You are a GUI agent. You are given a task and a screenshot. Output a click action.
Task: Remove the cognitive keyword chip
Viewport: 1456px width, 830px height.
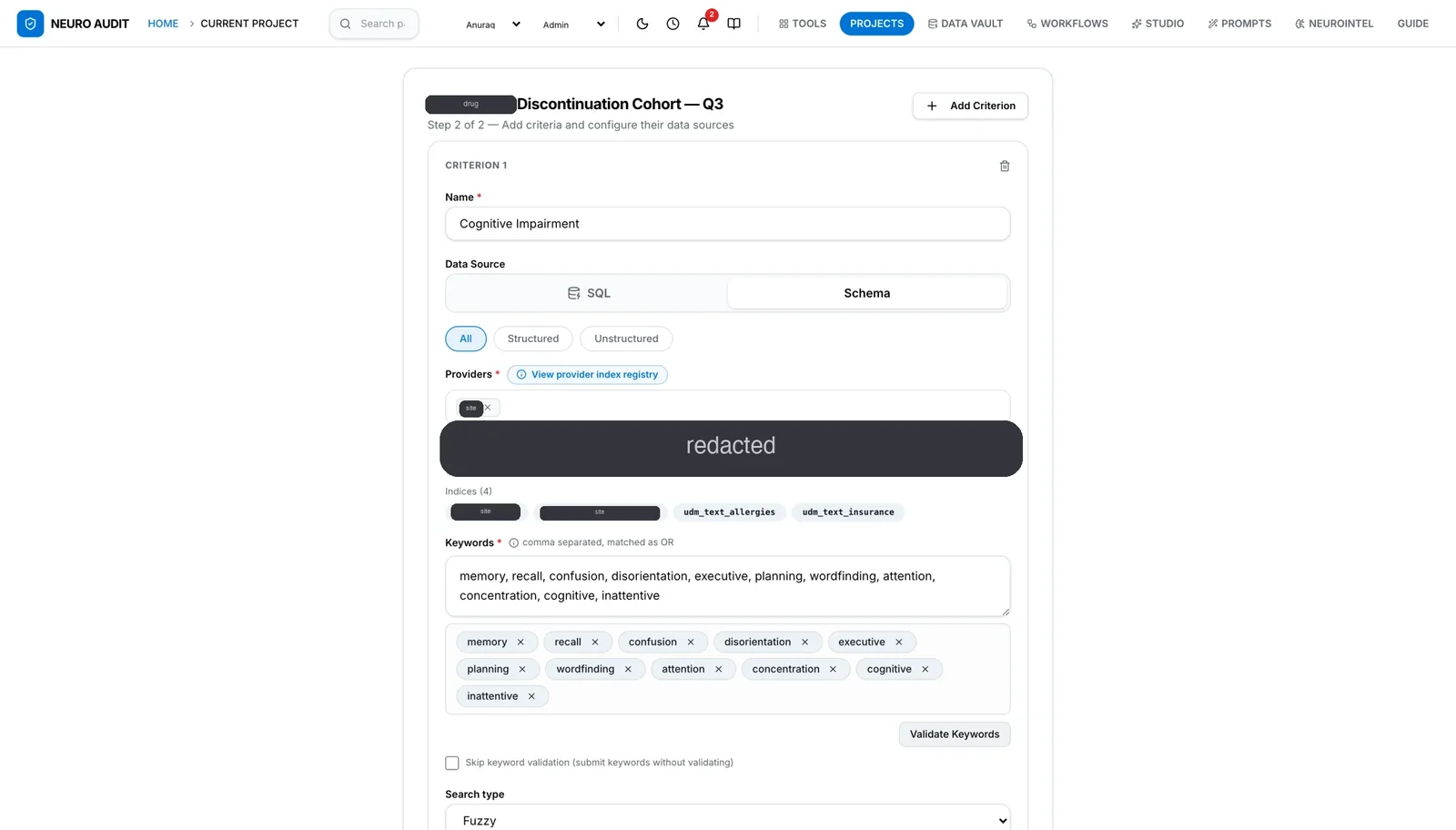(x=925, y=670)
